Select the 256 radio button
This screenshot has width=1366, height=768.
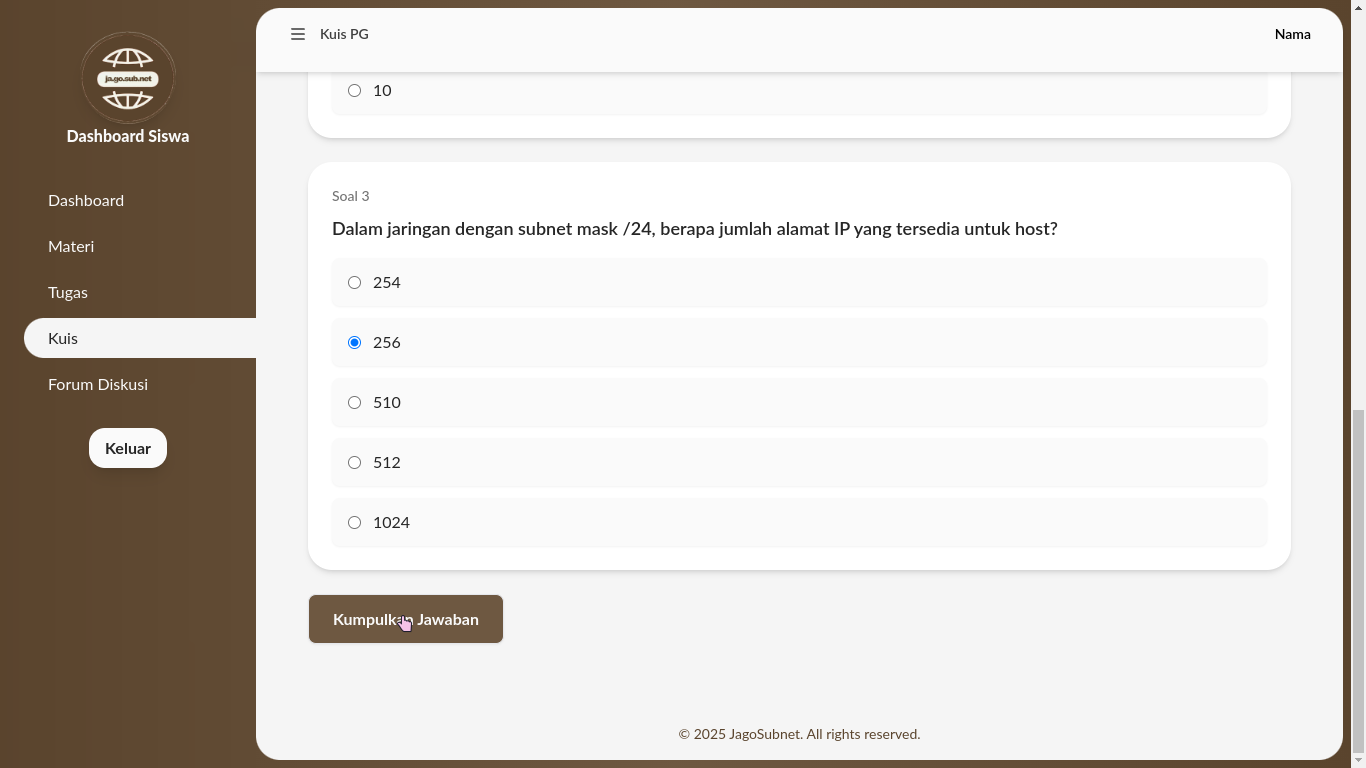point(354,343)
